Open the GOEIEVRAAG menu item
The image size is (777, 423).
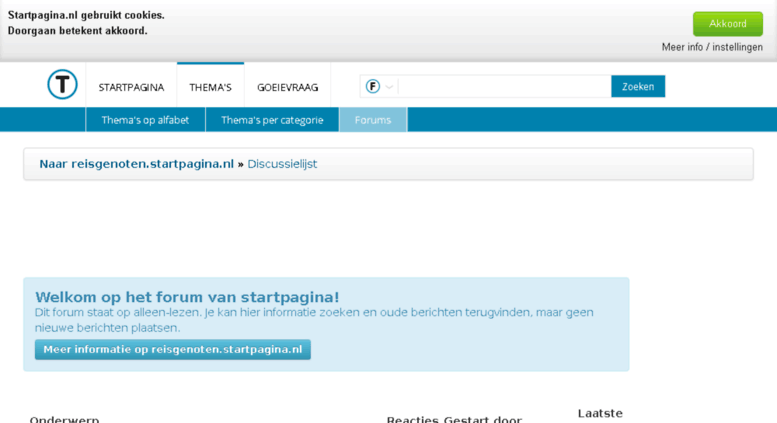[287, 88]
